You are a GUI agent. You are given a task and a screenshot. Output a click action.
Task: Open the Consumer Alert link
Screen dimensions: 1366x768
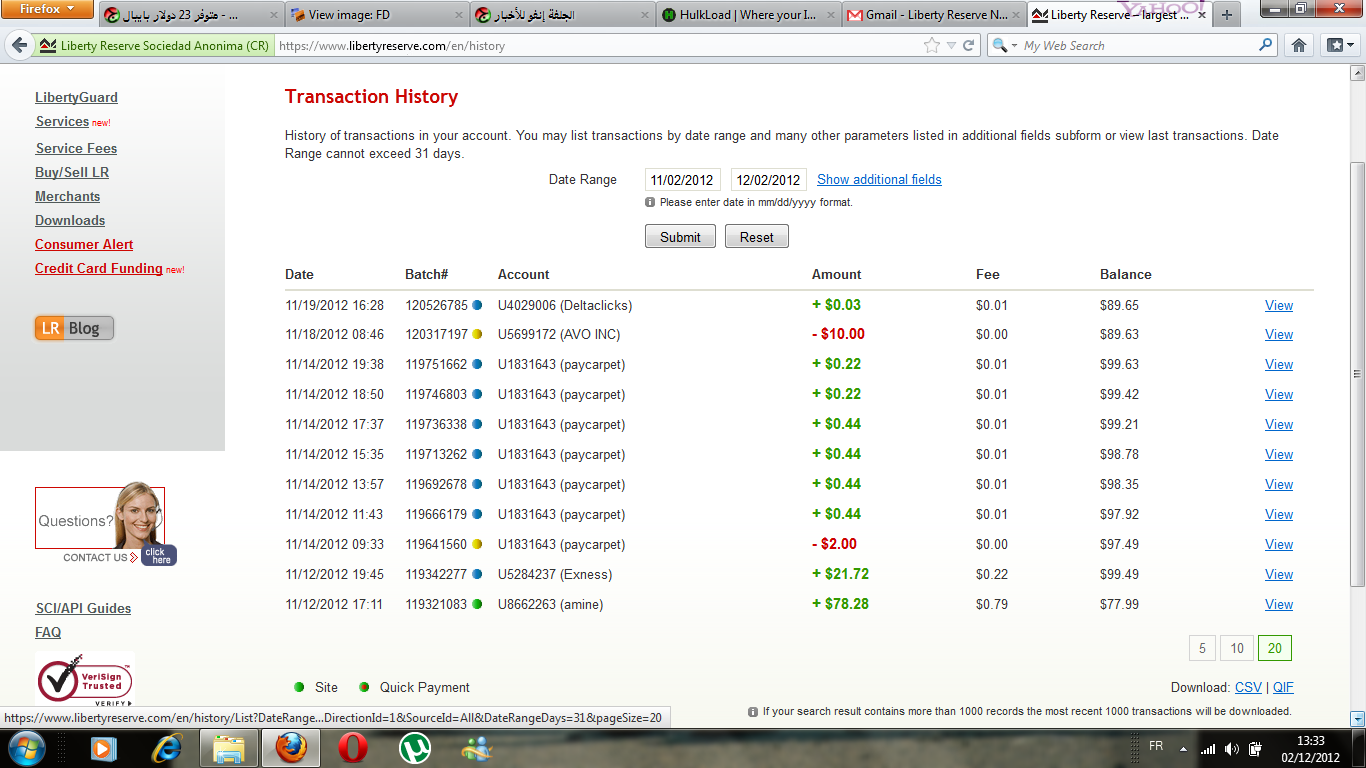tap(84, 244)
